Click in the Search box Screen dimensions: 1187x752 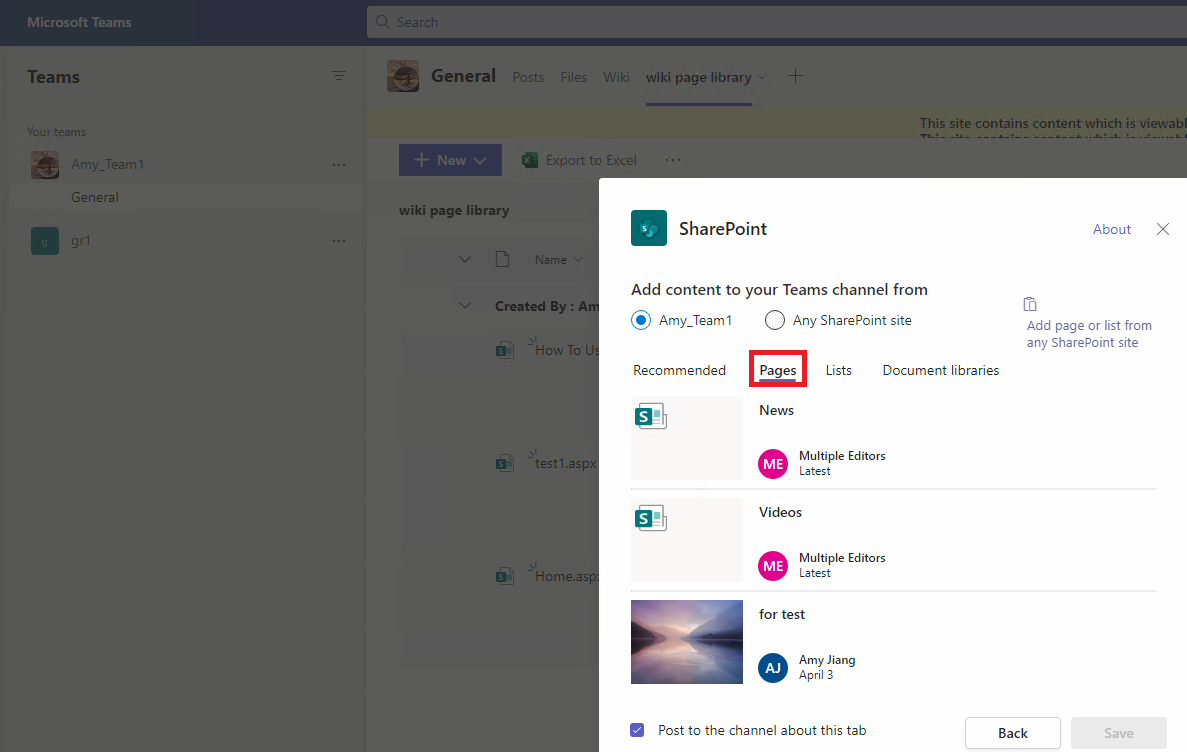pyautogui.click(x=777, y=22)
